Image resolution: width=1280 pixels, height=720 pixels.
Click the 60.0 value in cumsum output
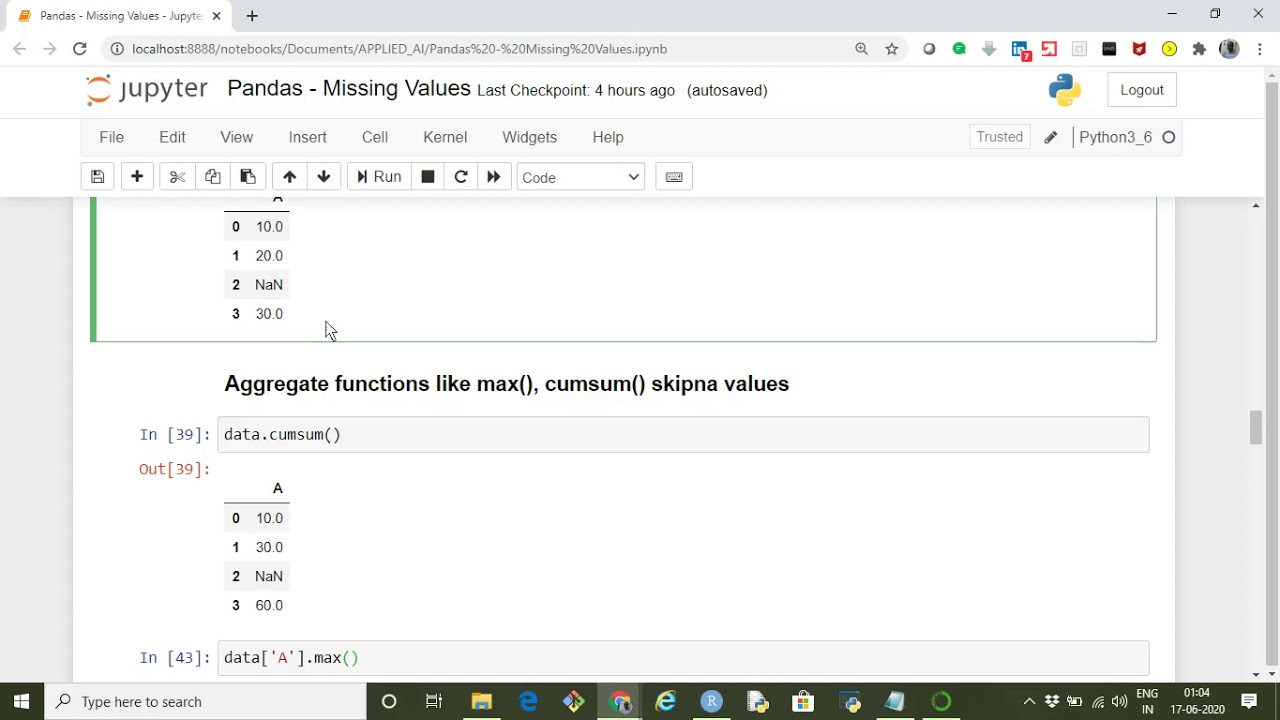tap(269, 605)
